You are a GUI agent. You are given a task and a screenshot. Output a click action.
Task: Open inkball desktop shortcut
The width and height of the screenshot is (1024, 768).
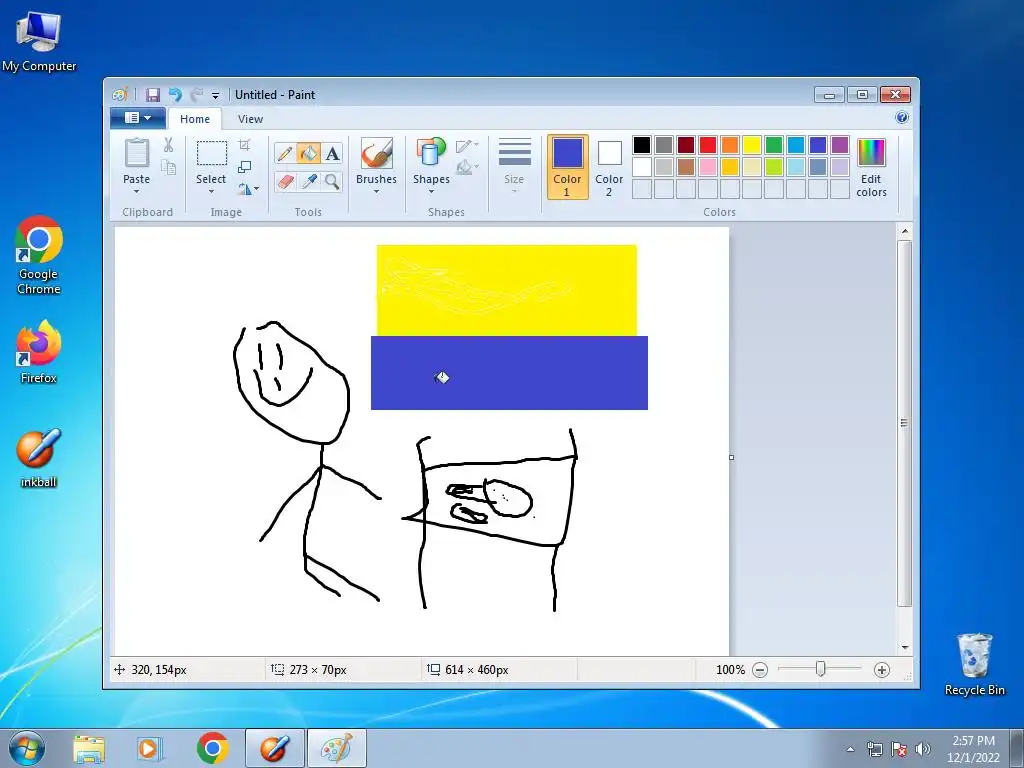coord(39,458)
